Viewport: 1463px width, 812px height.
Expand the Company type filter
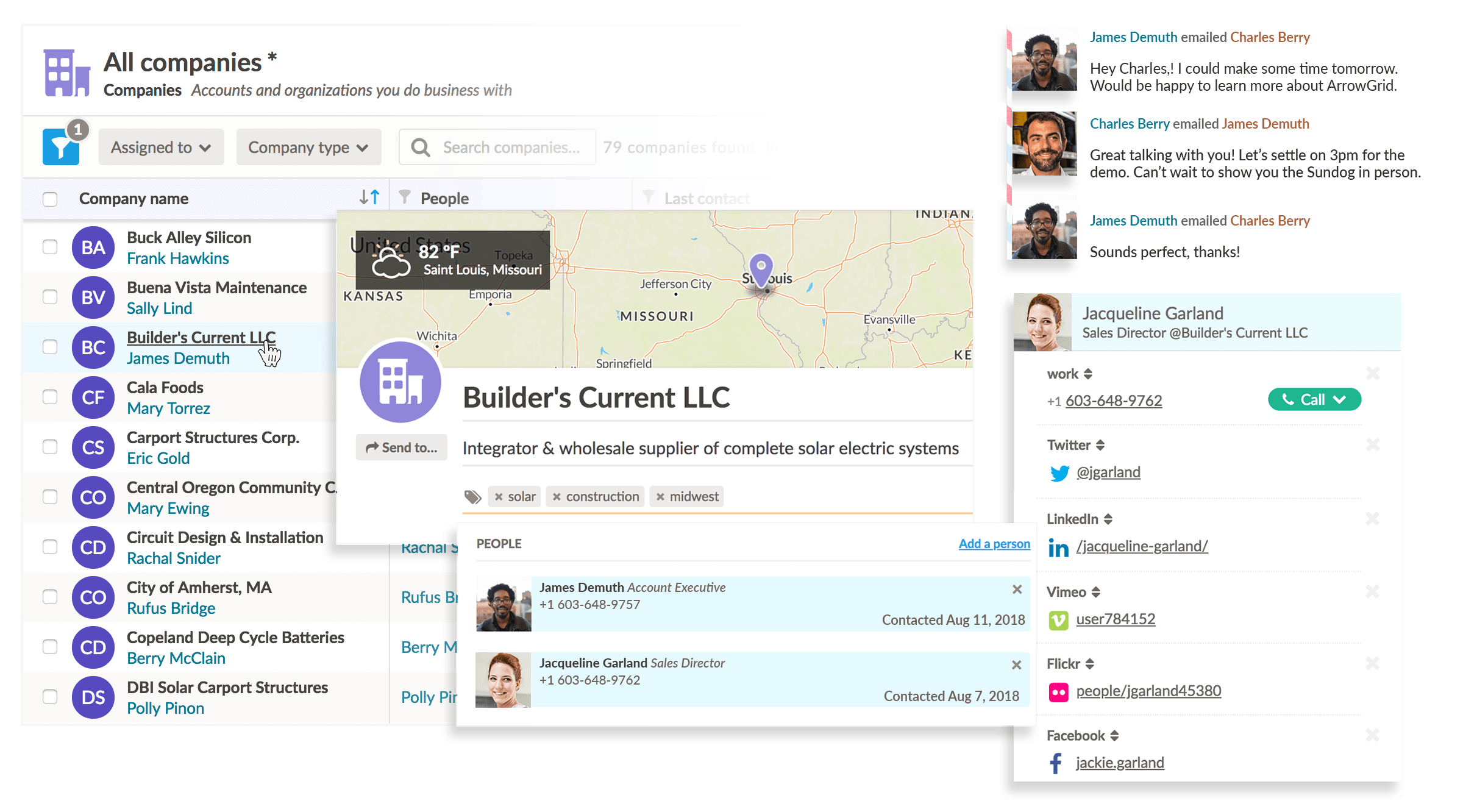(x=308, y=147)
